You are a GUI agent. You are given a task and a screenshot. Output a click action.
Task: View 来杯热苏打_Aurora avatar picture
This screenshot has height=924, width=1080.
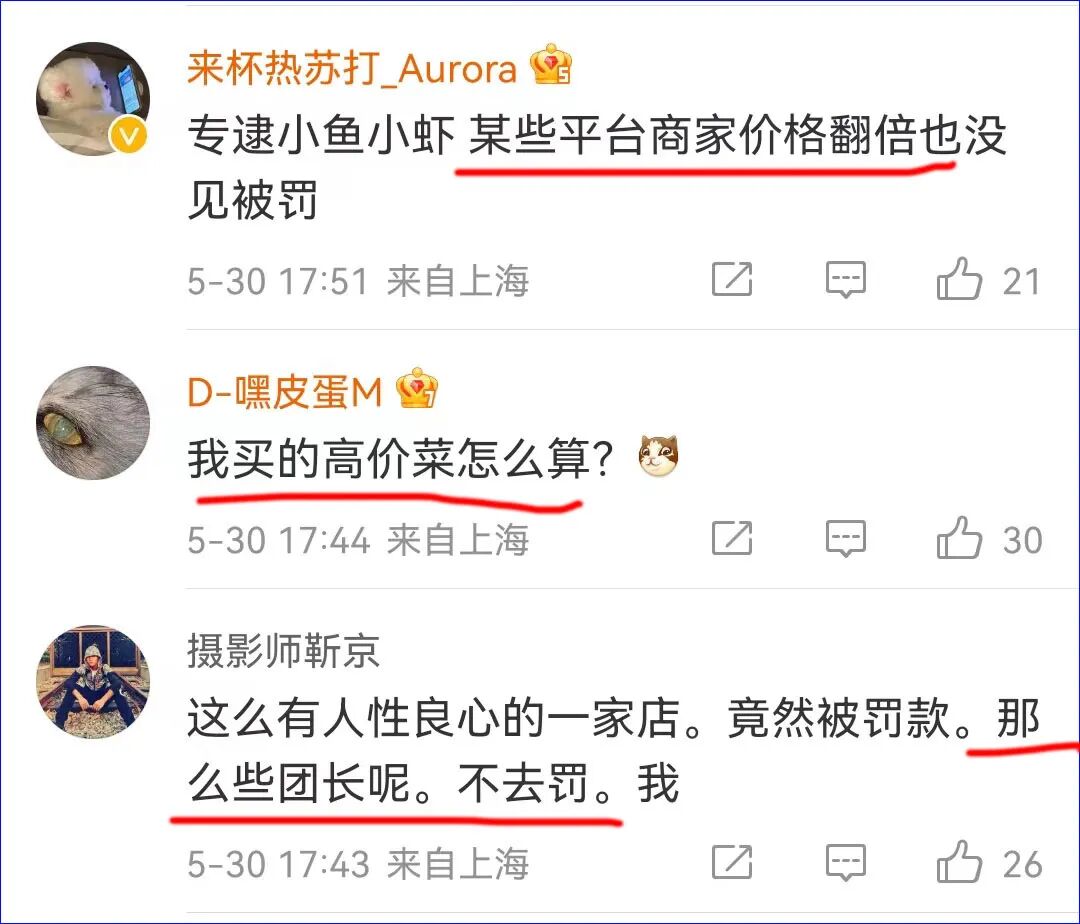[93, 98]
